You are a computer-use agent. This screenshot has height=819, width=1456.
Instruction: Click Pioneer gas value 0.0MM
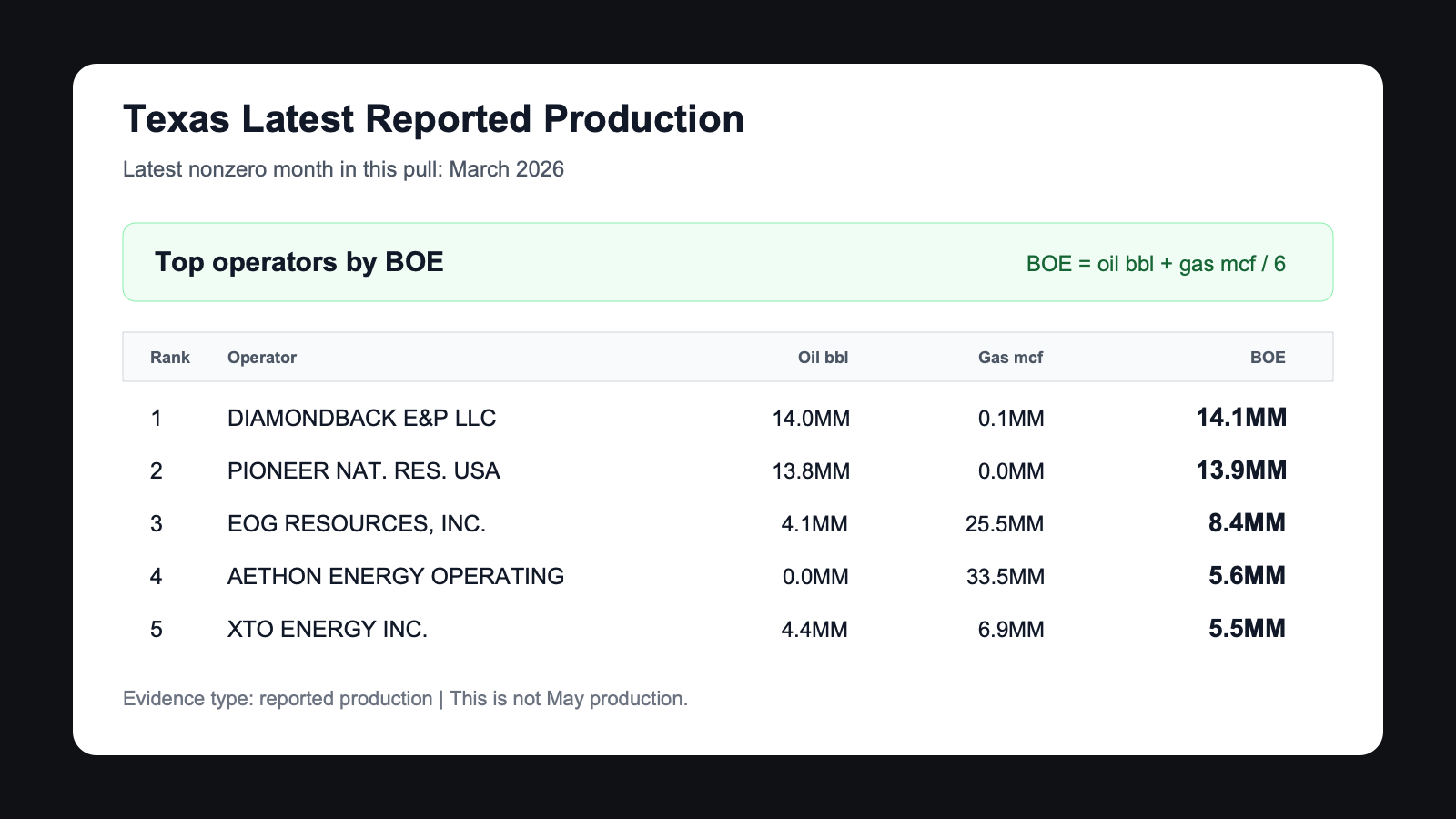click(x=1011, y=471)
